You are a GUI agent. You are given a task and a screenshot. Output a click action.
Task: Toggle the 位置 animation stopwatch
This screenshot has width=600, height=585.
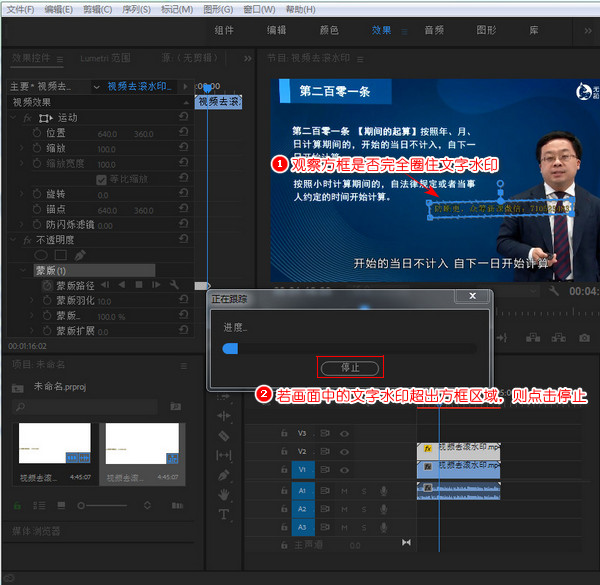[x=37, y=133]
